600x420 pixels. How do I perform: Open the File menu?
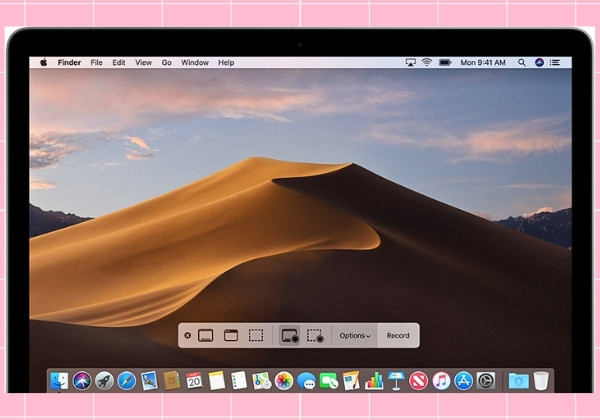(x=96, y=62)
